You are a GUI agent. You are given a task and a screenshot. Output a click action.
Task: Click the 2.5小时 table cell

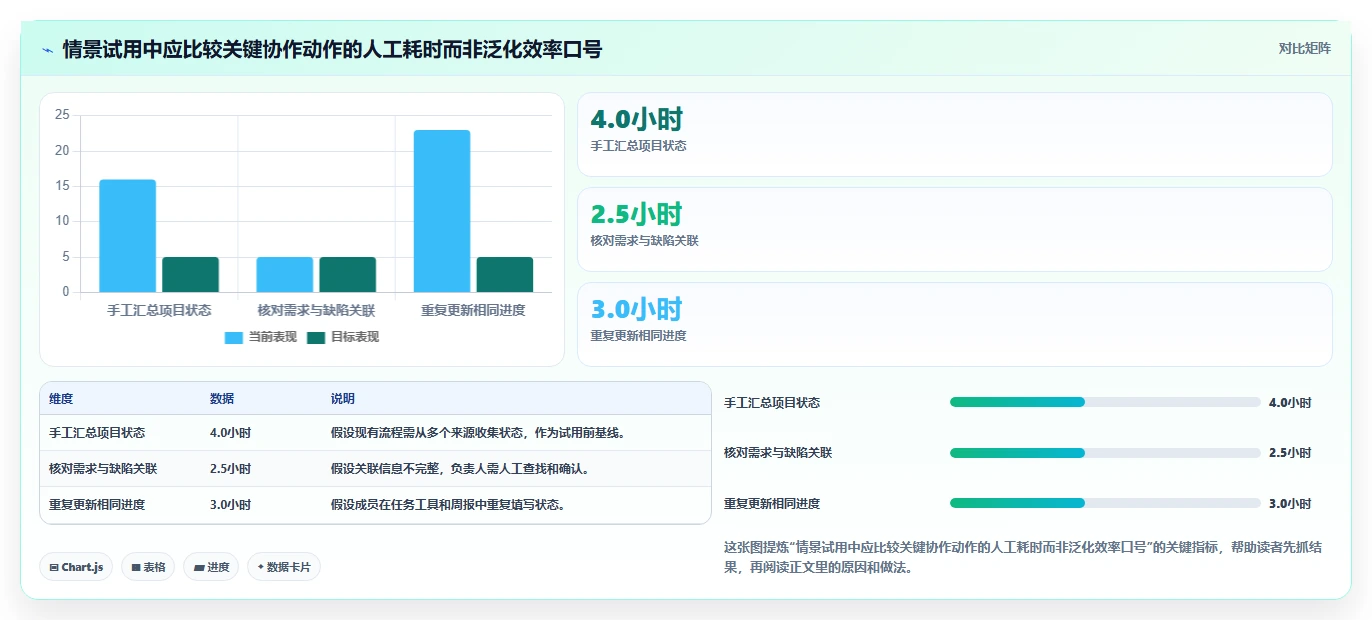tap(230, 469)
